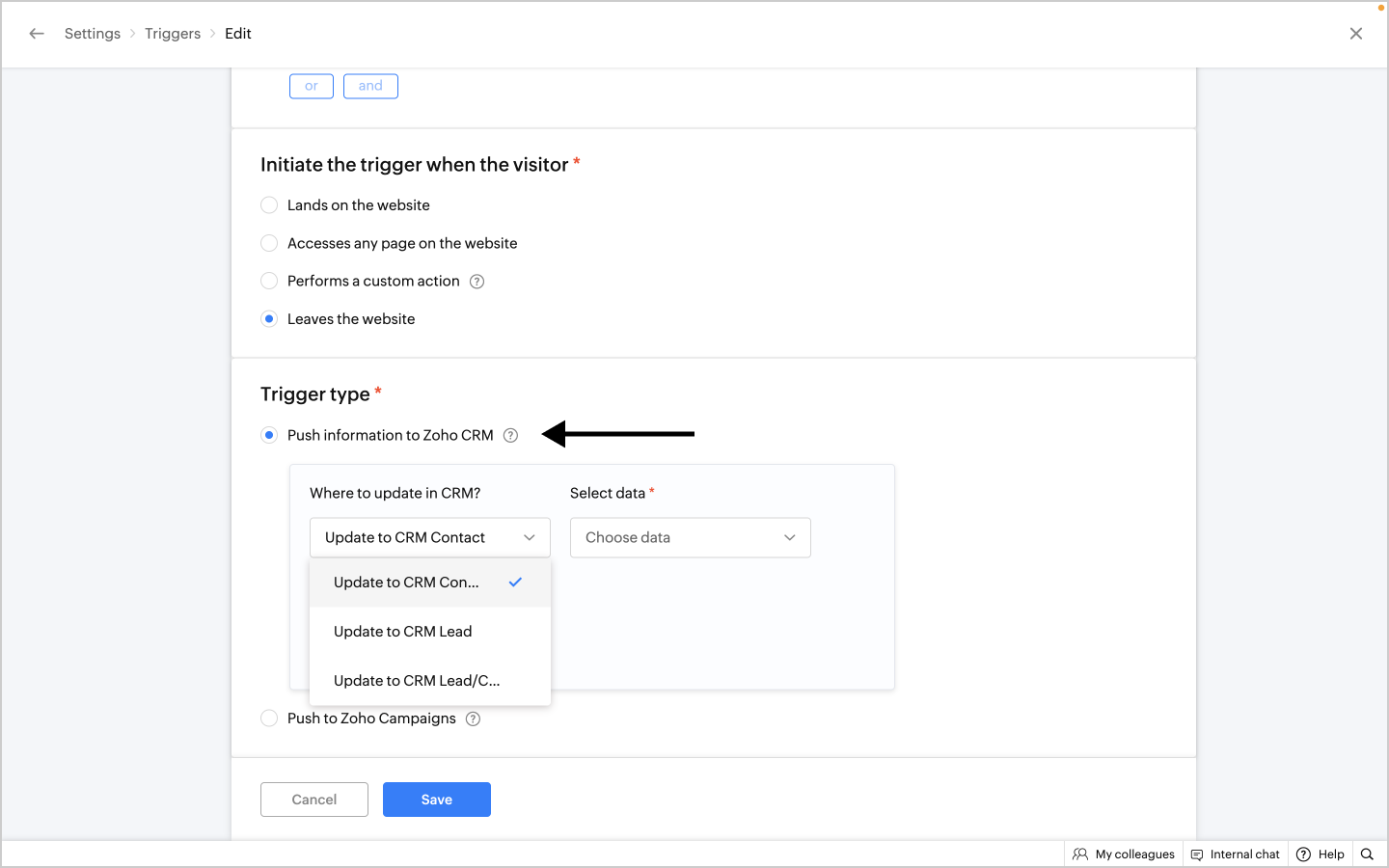The height and width of the screenshot is (868, 1389).
Task: Open the search icon in bottom bar
Action: (x=1367, y=854)
